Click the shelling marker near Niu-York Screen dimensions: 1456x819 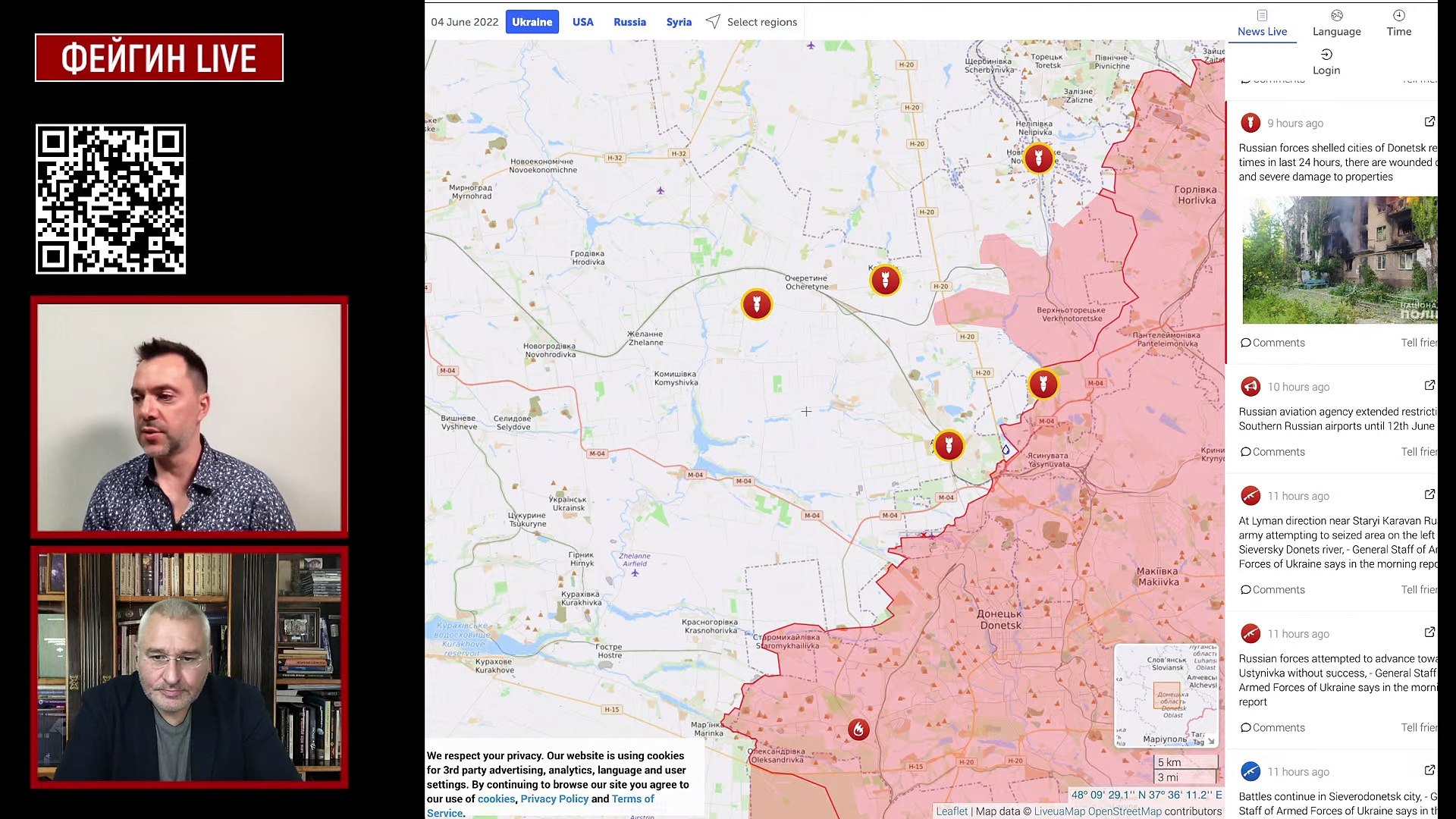(1038, 158)
